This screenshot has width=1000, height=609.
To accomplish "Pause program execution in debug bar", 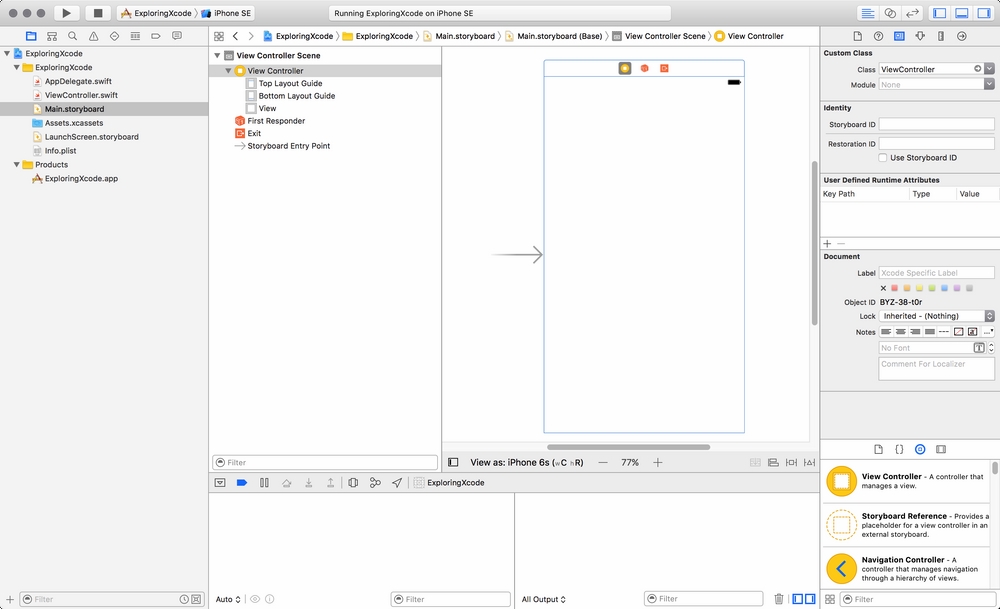I will click(x=264, y=483).
